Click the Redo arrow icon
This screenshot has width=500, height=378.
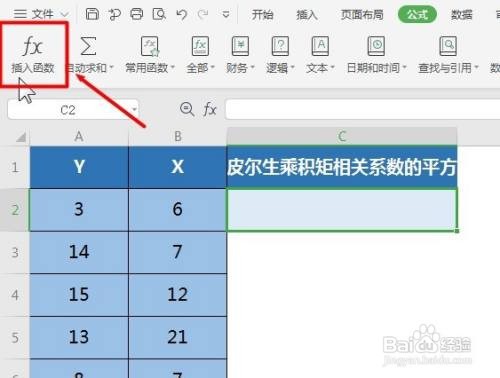click(203, 14)
